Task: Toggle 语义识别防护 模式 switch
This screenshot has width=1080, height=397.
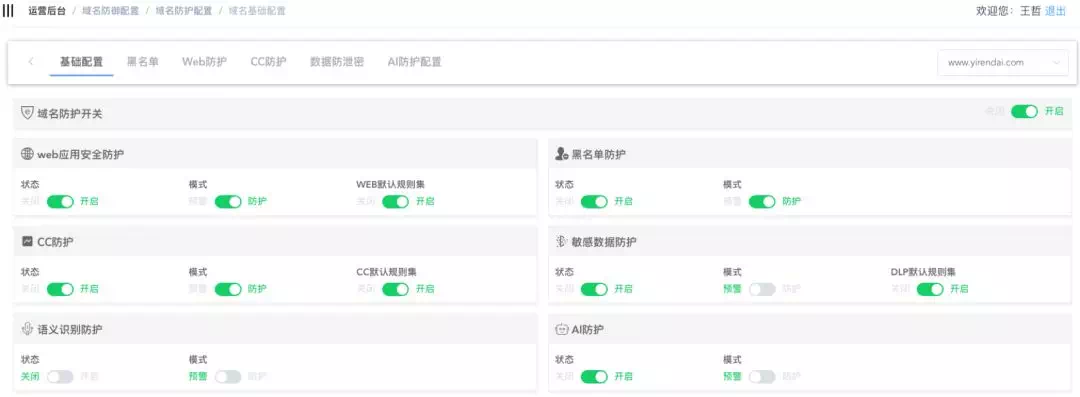Action: (x=228, y=376)
